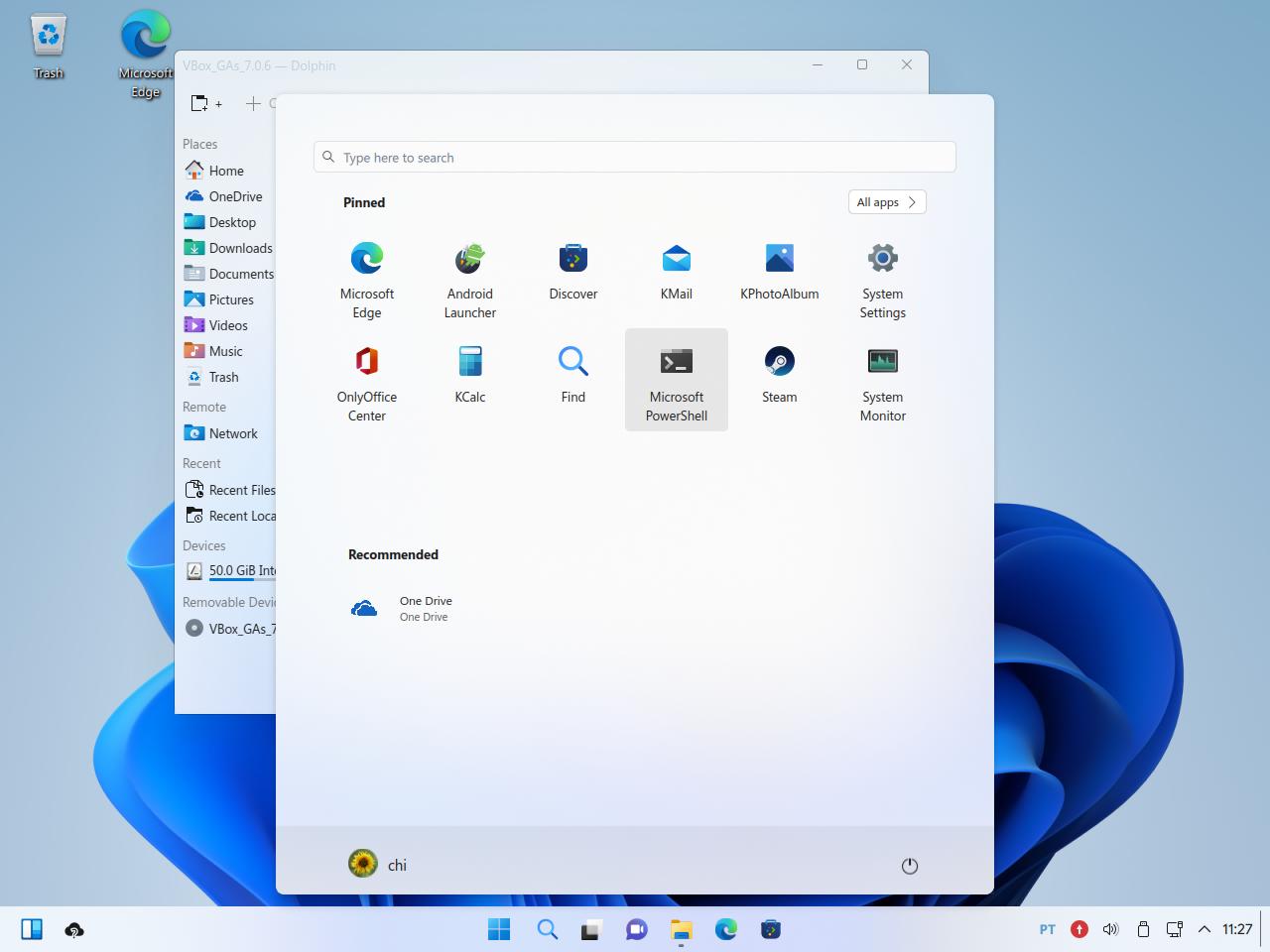Open the volume control in tray
The width and height of the screenshot is (1270, 952).
1111,929
